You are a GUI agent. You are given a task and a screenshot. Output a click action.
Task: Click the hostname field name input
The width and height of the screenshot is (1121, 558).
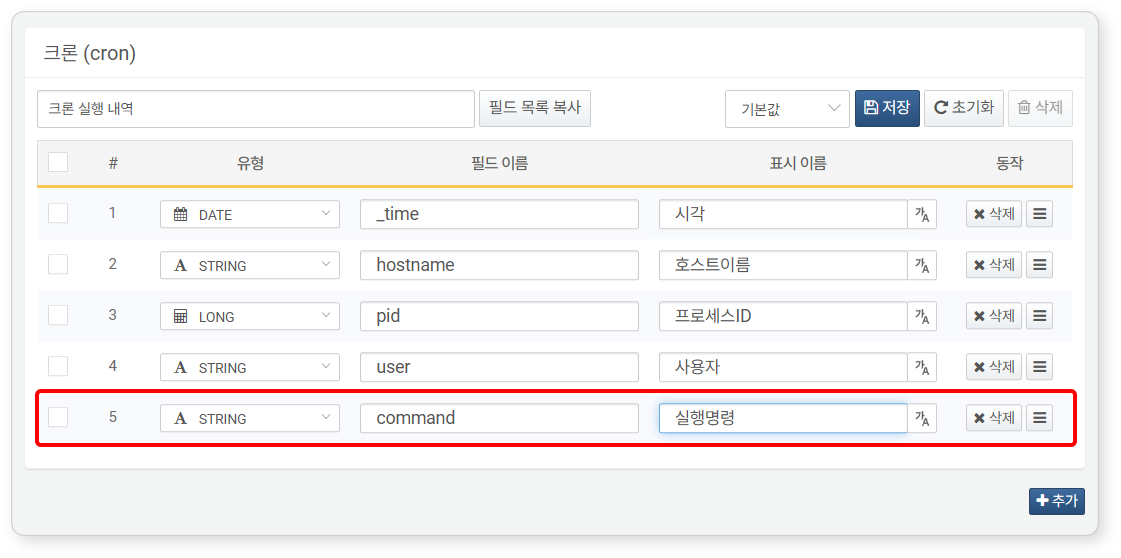(499, 266)
